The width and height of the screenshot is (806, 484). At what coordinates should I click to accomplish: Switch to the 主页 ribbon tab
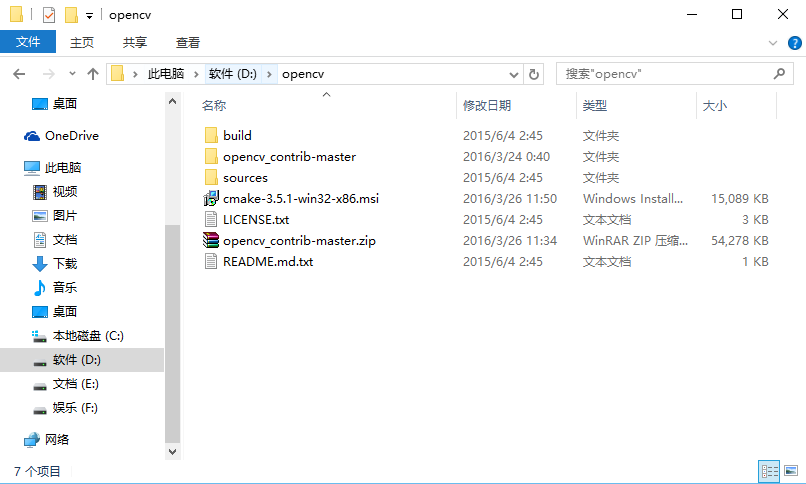point(82,42)
